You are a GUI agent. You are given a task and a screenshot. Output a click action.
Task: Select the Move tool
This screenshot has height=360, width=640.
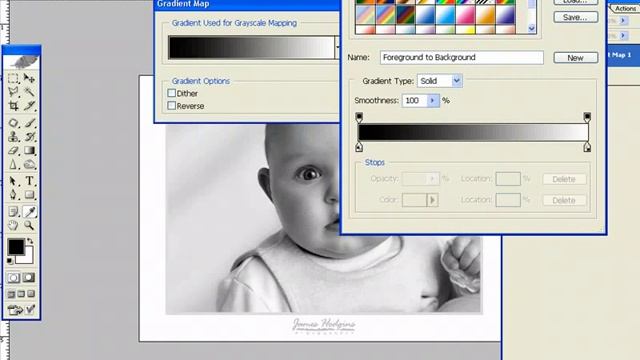click(29, 78)
